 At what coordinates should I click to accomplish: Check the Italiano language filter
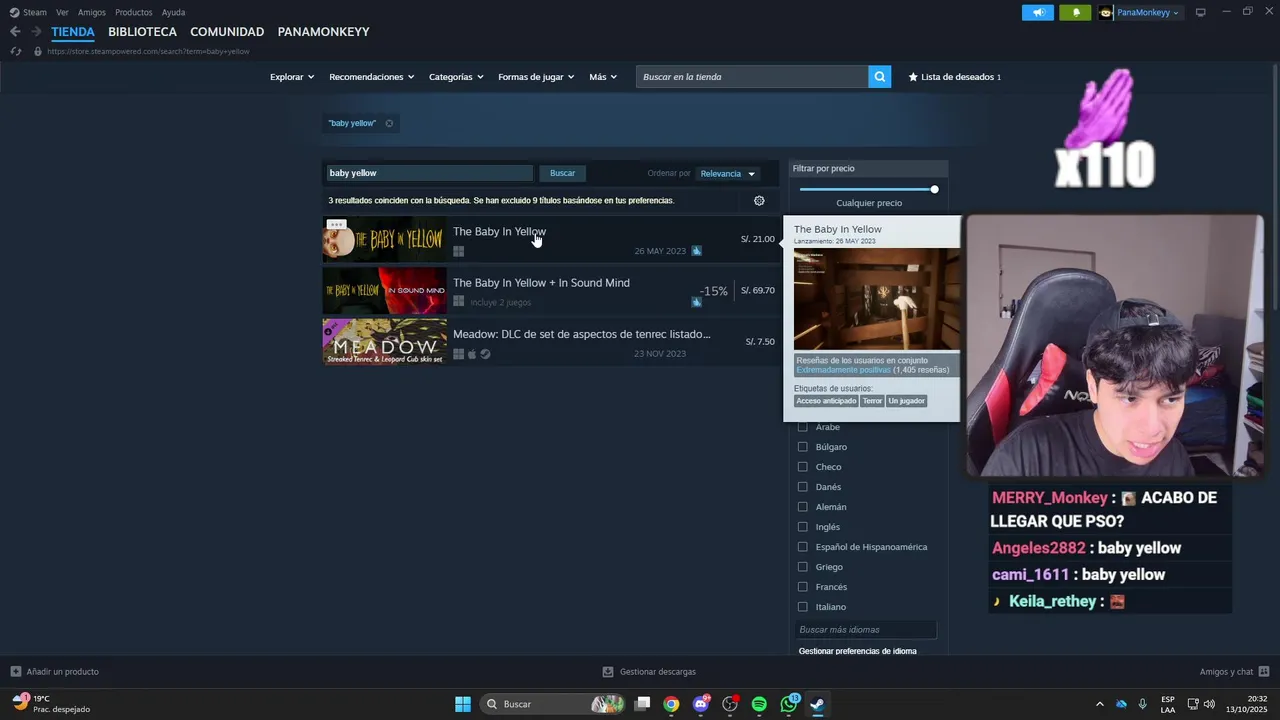[x=802, y=607]
